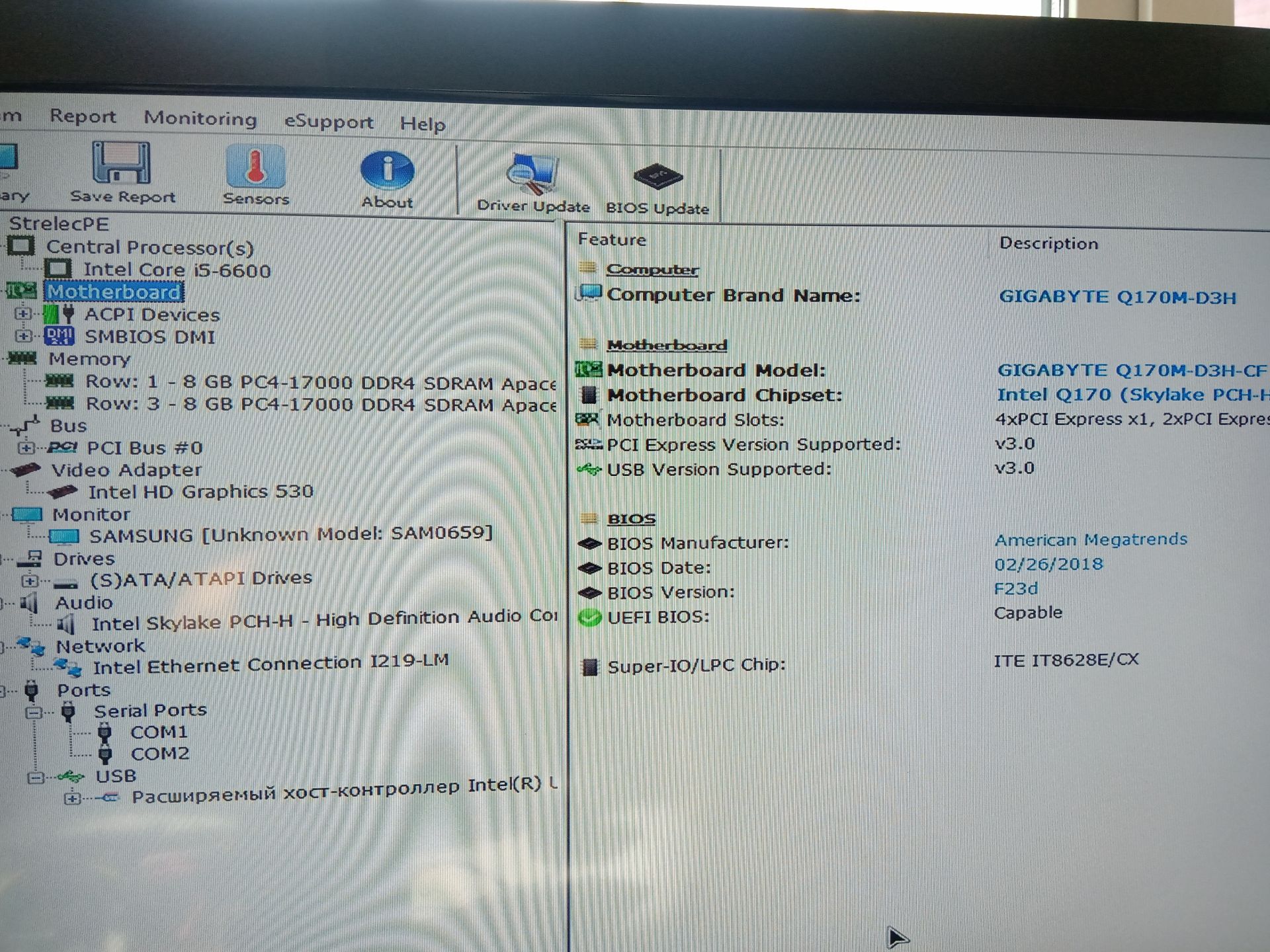Select Intel HD Graphics 530 item

click(200, 492)
